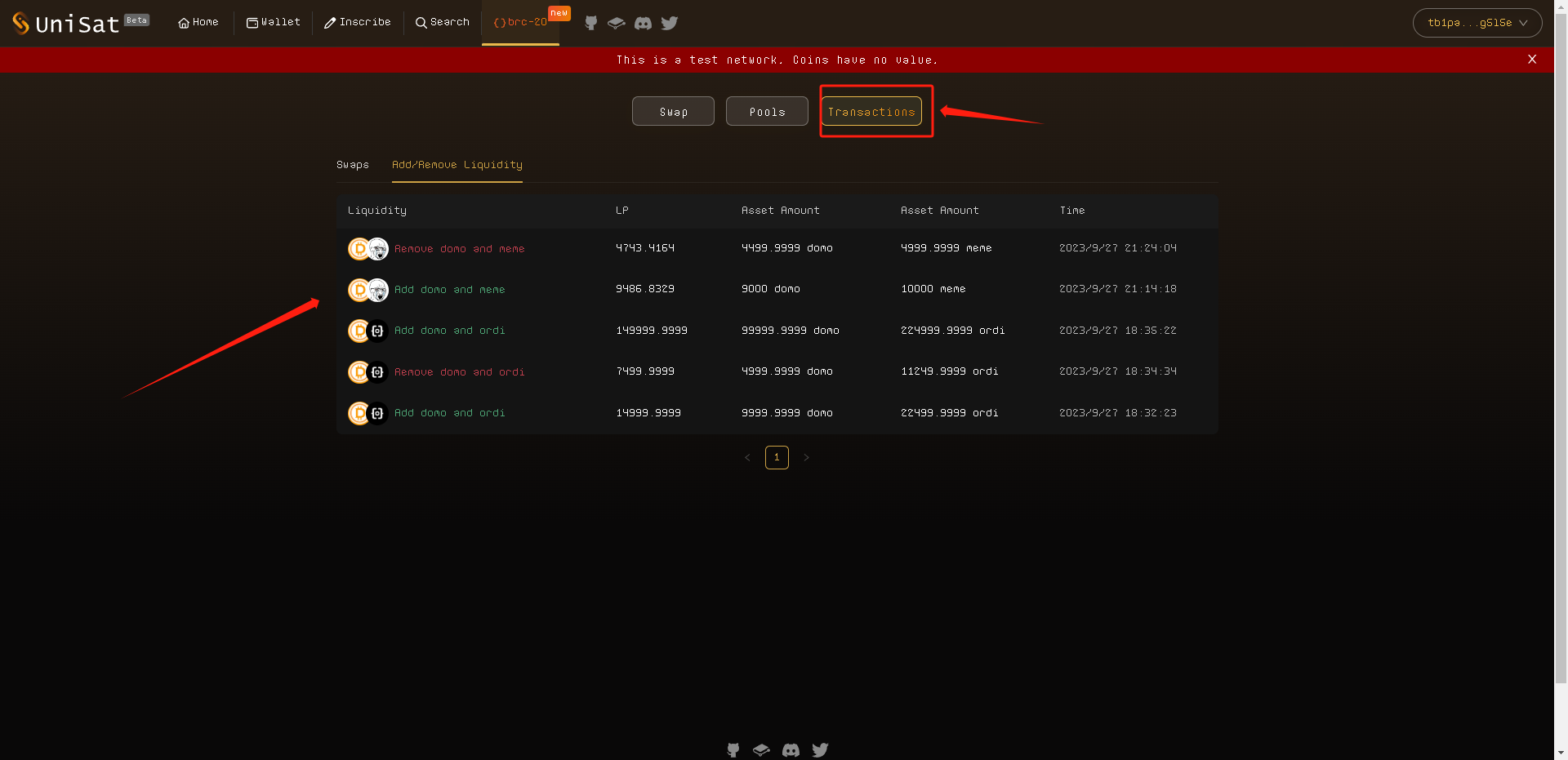Screen dimensions: 1568x760
Task: Go to next page arrow in pagination
Action: tap(806, 458)
